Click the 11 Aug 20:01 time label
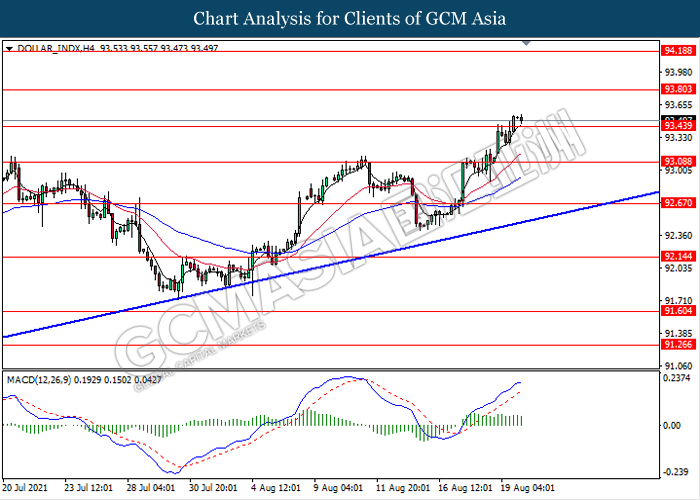This screenshot has height=500, width=700. pos(403,488)
